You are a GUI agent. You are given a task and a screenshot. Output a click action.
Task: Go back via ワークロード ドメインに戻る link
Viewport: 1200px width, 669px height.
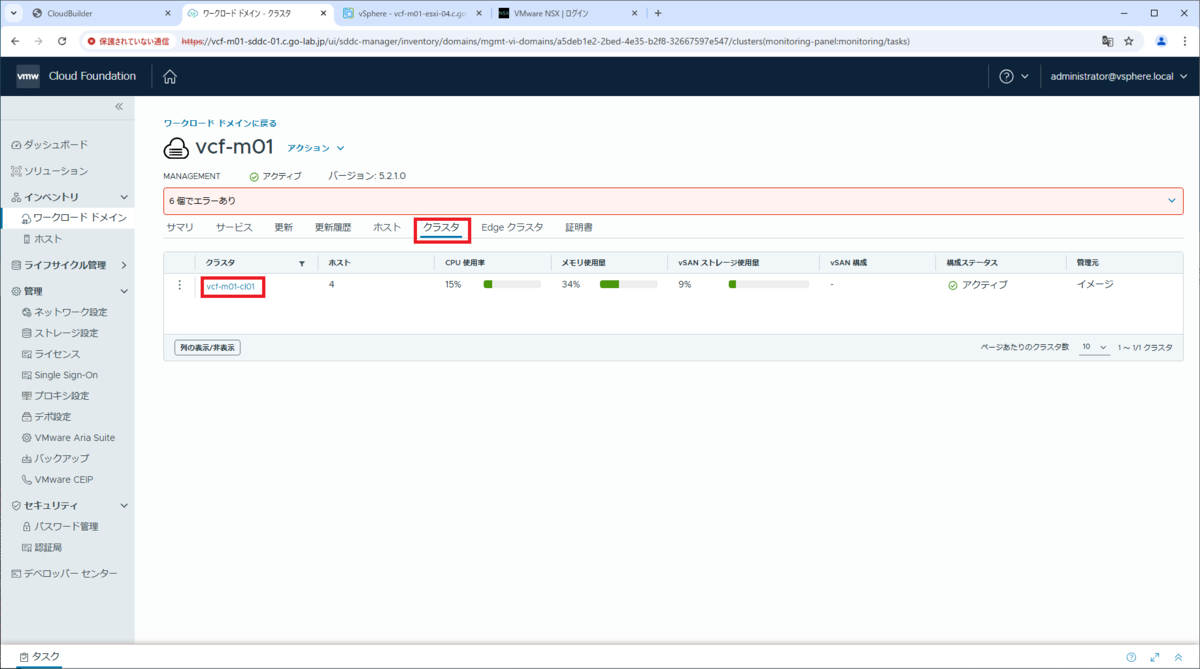(x=220, y=123)
